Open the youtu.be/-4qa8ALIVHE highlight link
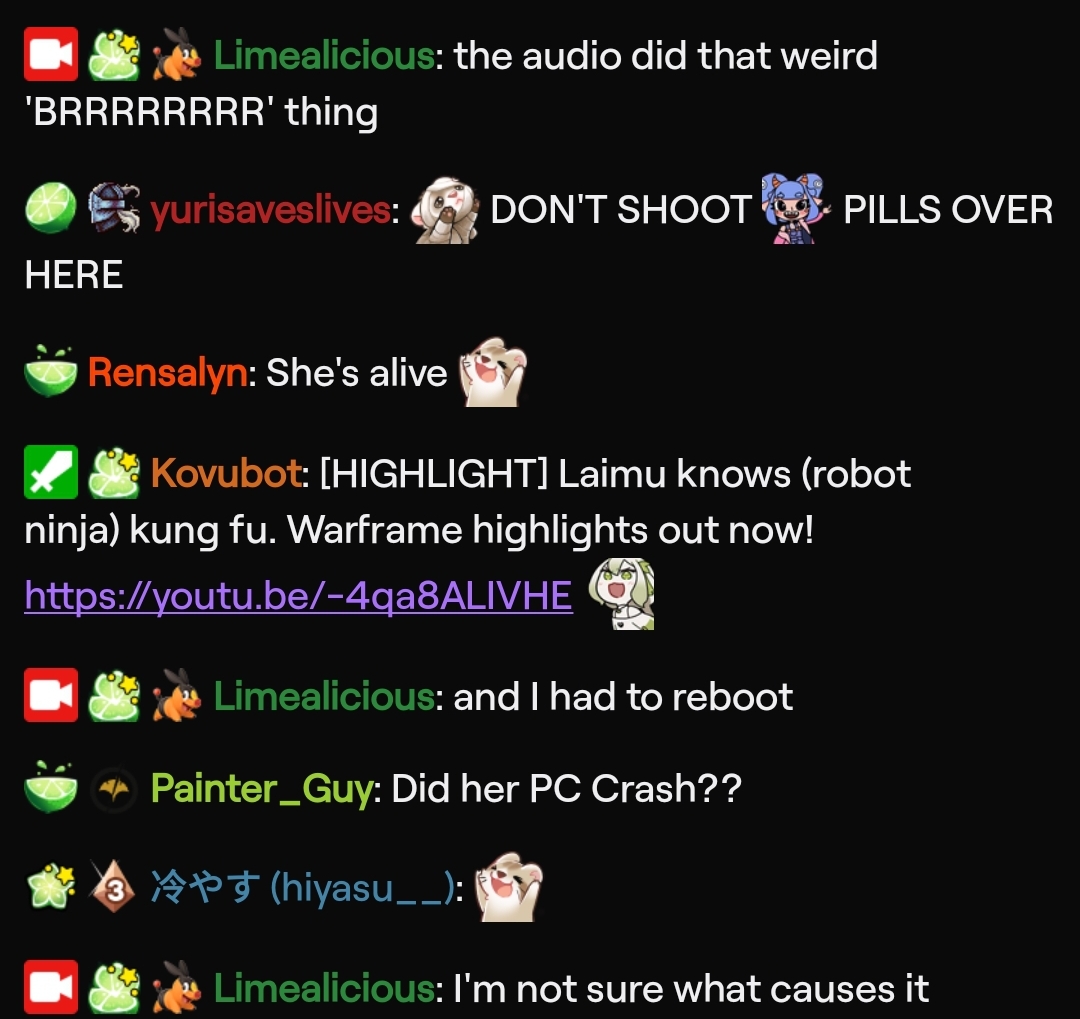The image size is (1080, 1019). pos(298,595)
